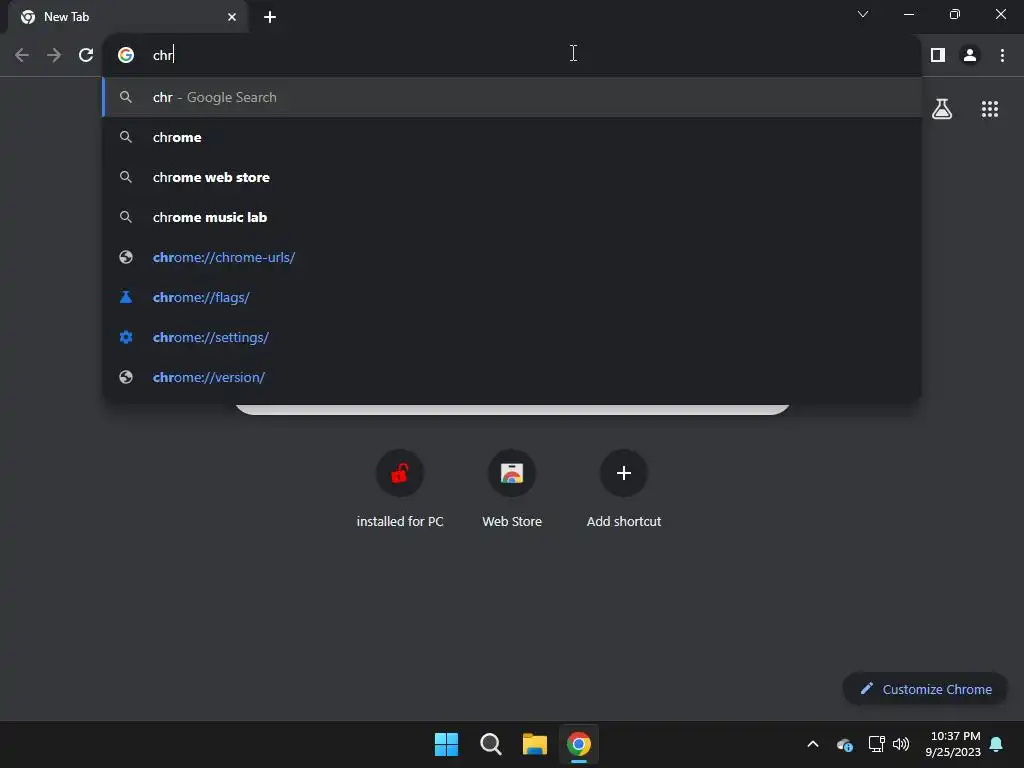Select the 'chrome' search suggestion
This screenshot has height=768, width=1024.
[512, 137]
